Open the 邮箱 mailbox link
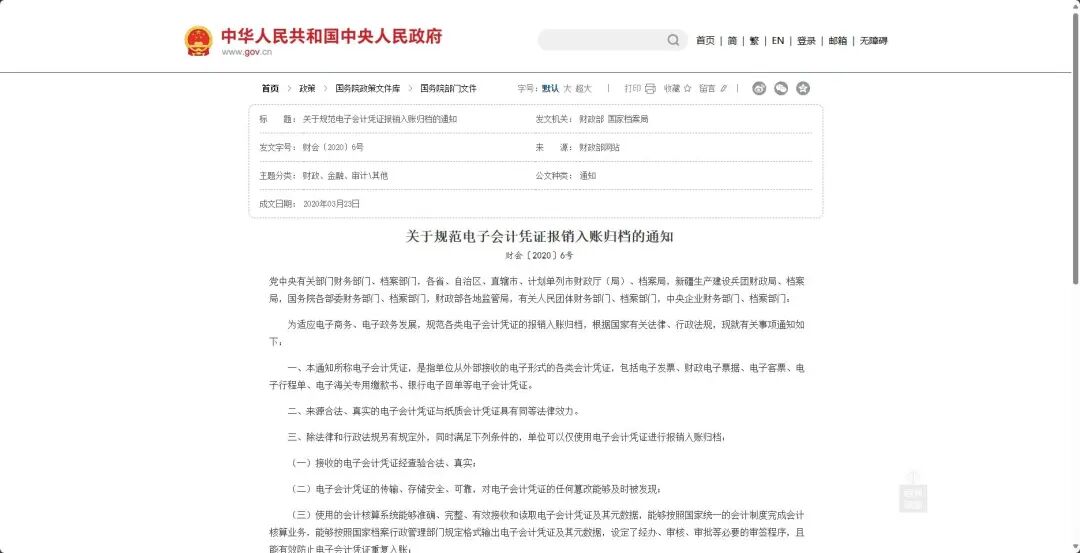Image resolution: width=1080 pixels, height=553 pixels. coord(838,41)
